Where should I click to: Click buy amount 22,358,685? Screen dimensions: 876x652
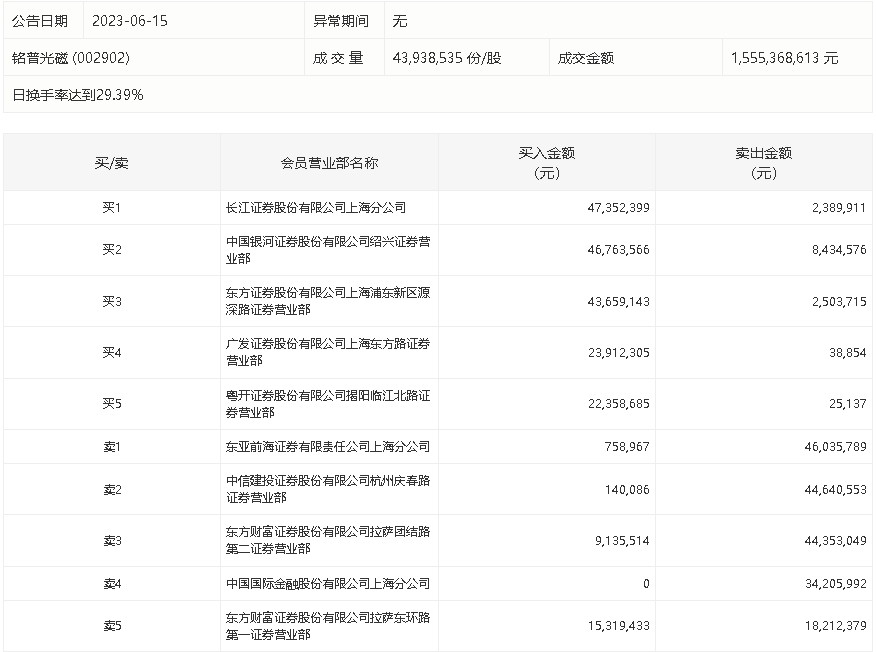click(618, 403)
